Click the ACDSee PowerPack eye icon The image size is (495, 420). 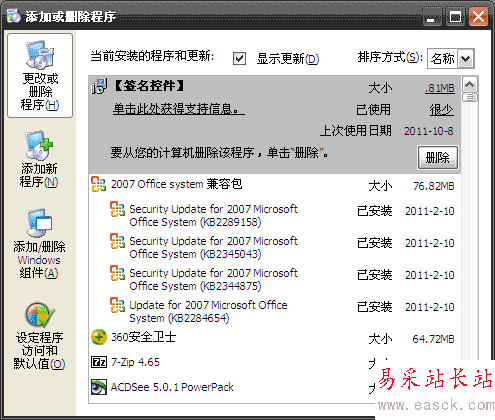(x=99, y=387)
